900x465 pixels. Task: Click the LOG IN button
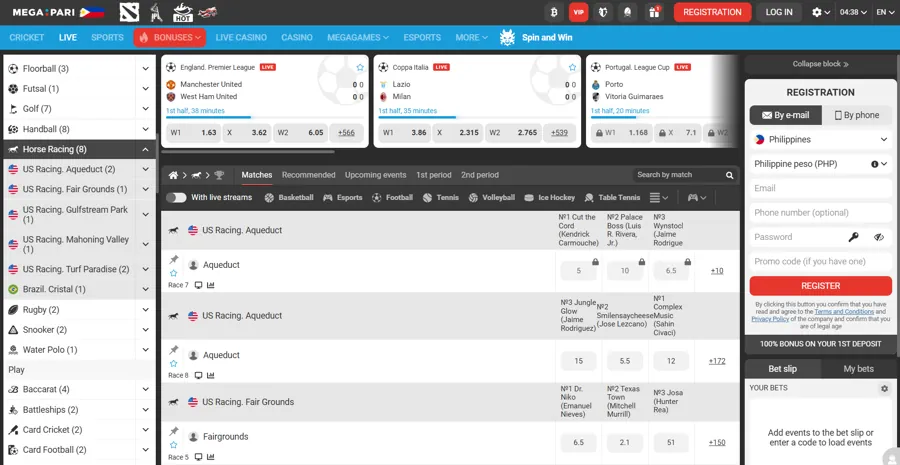pos(779,12)
